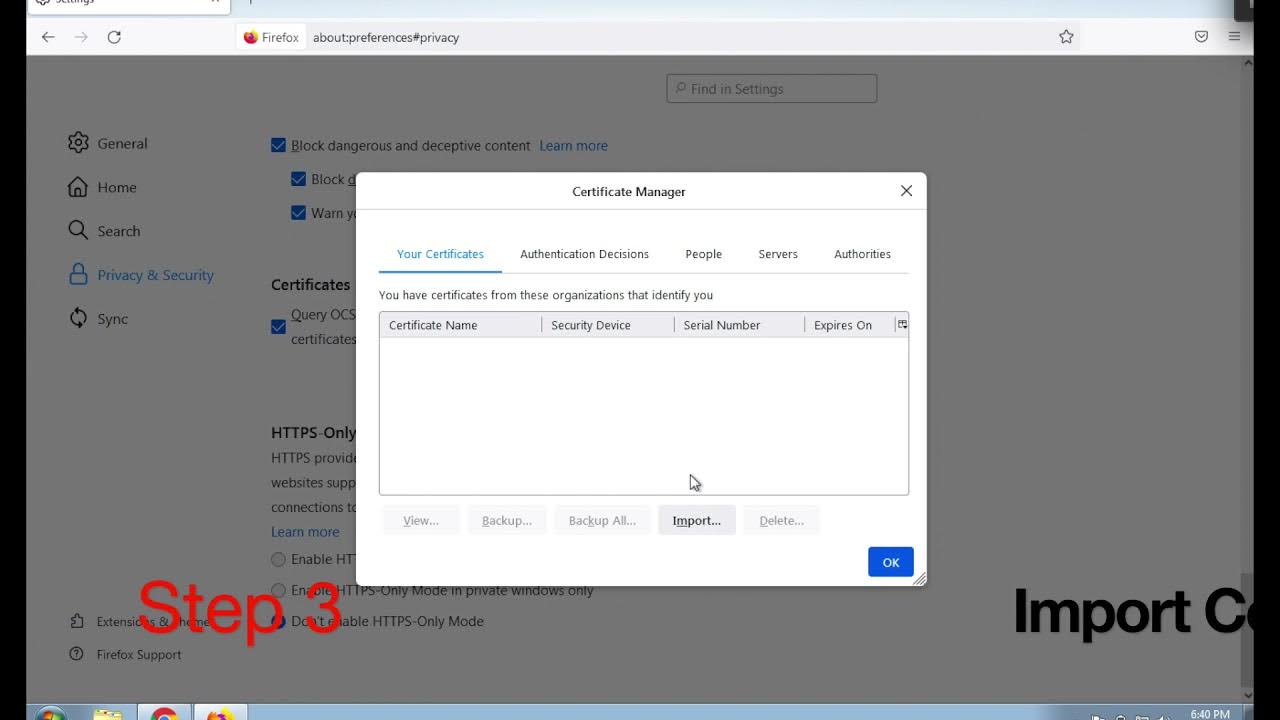Click the taskbar clock showing 6:40 PM
This screenshot has height=720, width=1280.
(x=1210, y=714)
